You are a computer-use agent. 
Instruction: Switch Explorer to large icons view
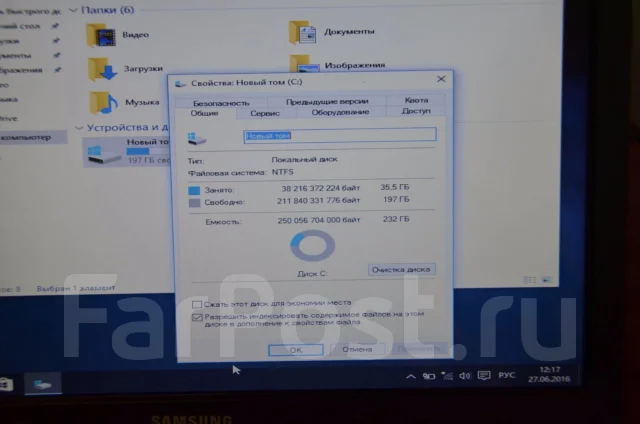click(x=547, y=280)
